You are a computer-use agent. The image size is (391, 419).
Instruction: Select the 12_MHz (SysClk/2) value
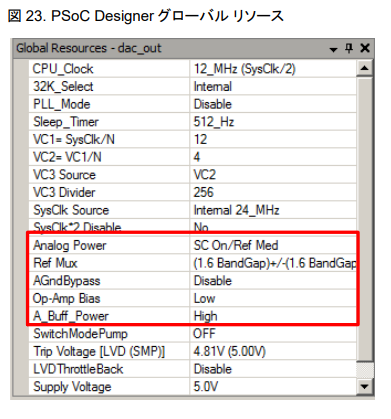coord(244,69)
